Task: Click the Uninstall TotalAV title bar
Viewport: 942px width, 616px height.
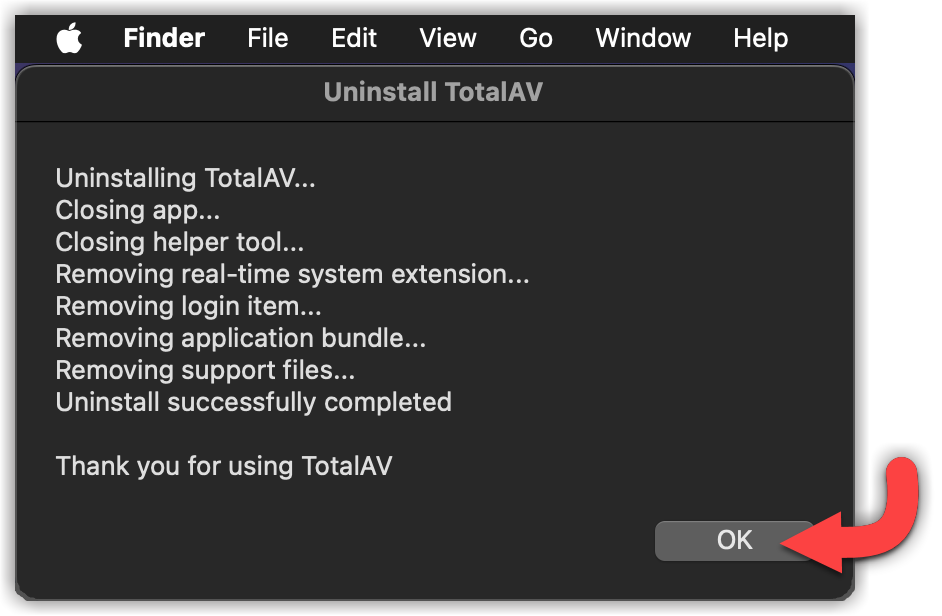Action: (x=433, y=93)
